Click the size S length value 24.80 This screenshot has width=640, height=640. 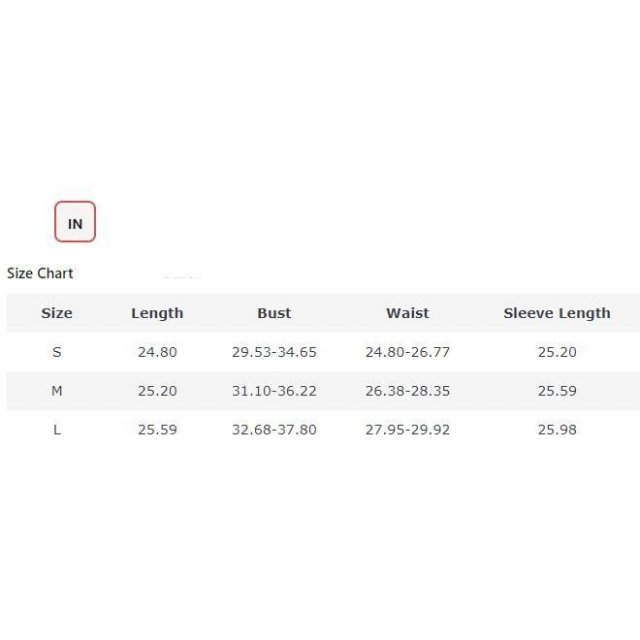coord(157,352)
